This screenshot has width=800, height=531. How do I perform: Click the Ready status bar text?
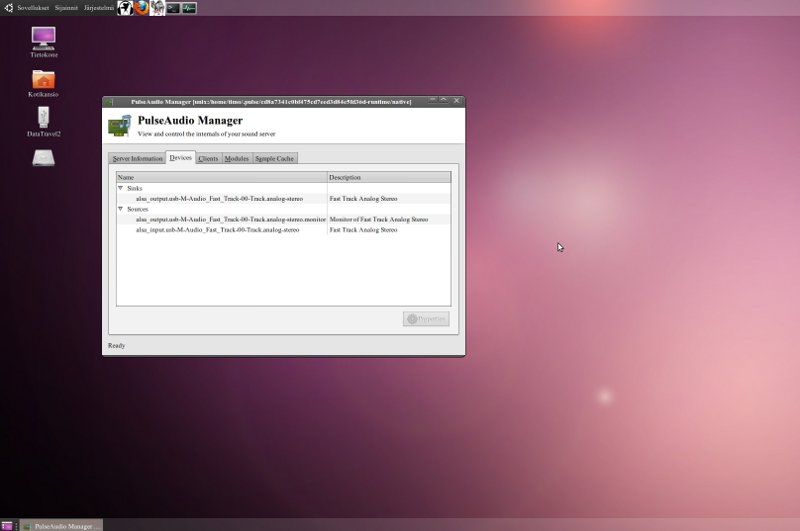[x=116, y=345]
